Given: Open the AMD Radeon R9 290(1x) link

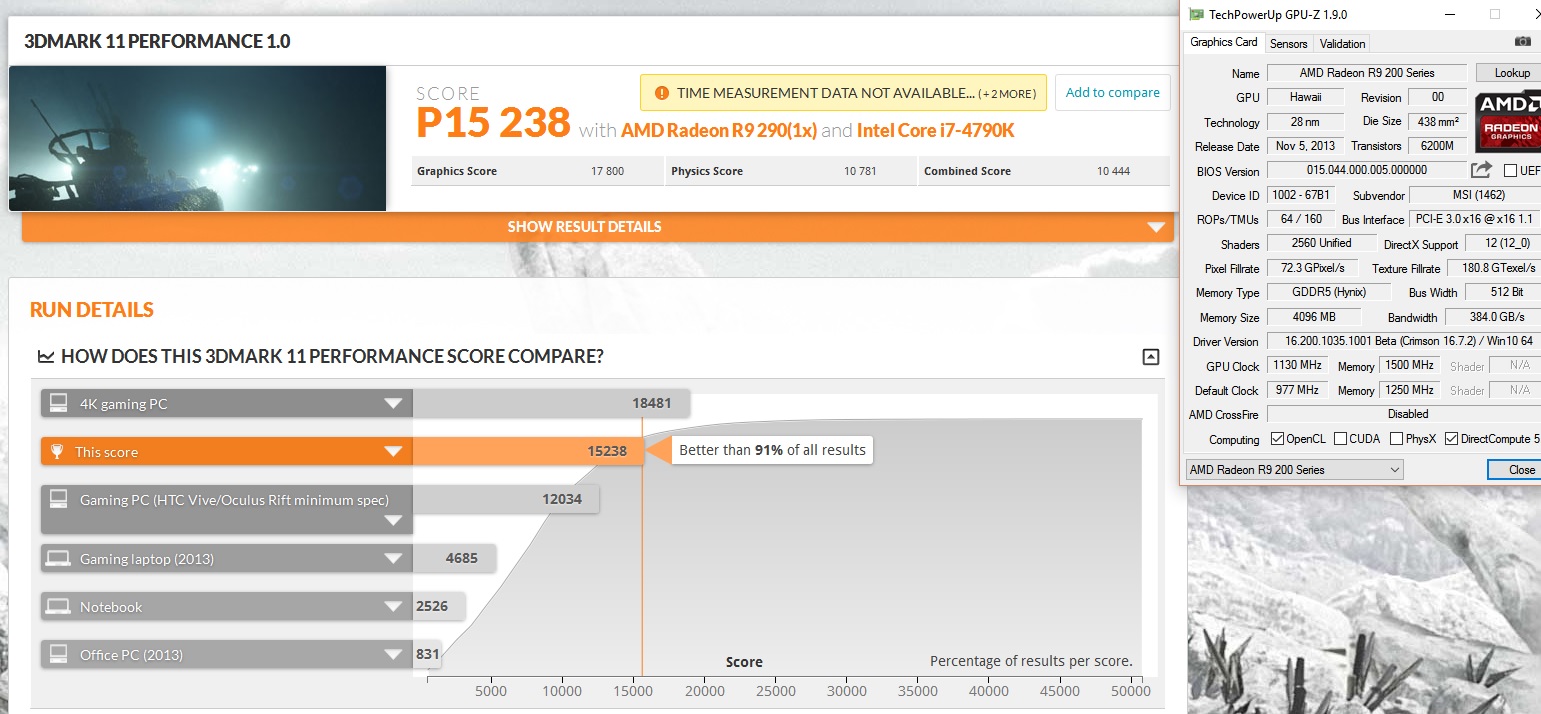Looking at the screenshot, I should click(719, 130).
